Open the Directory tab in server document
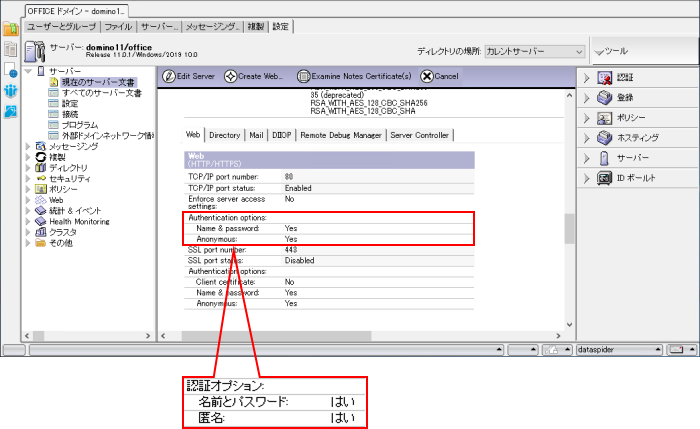 click(x=225, y=134)
